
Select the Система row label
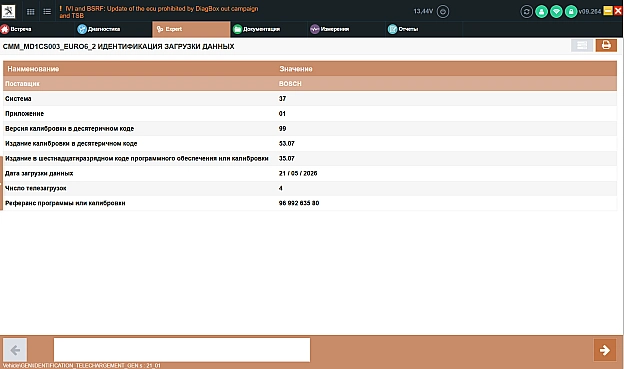[18, 99]
